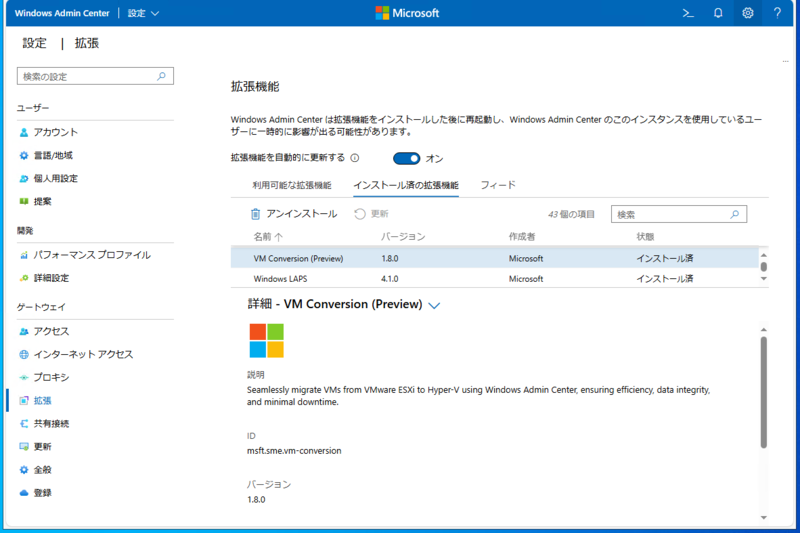
Task: Click the 個人用設定 icon
Action: [x=24, y=179]
